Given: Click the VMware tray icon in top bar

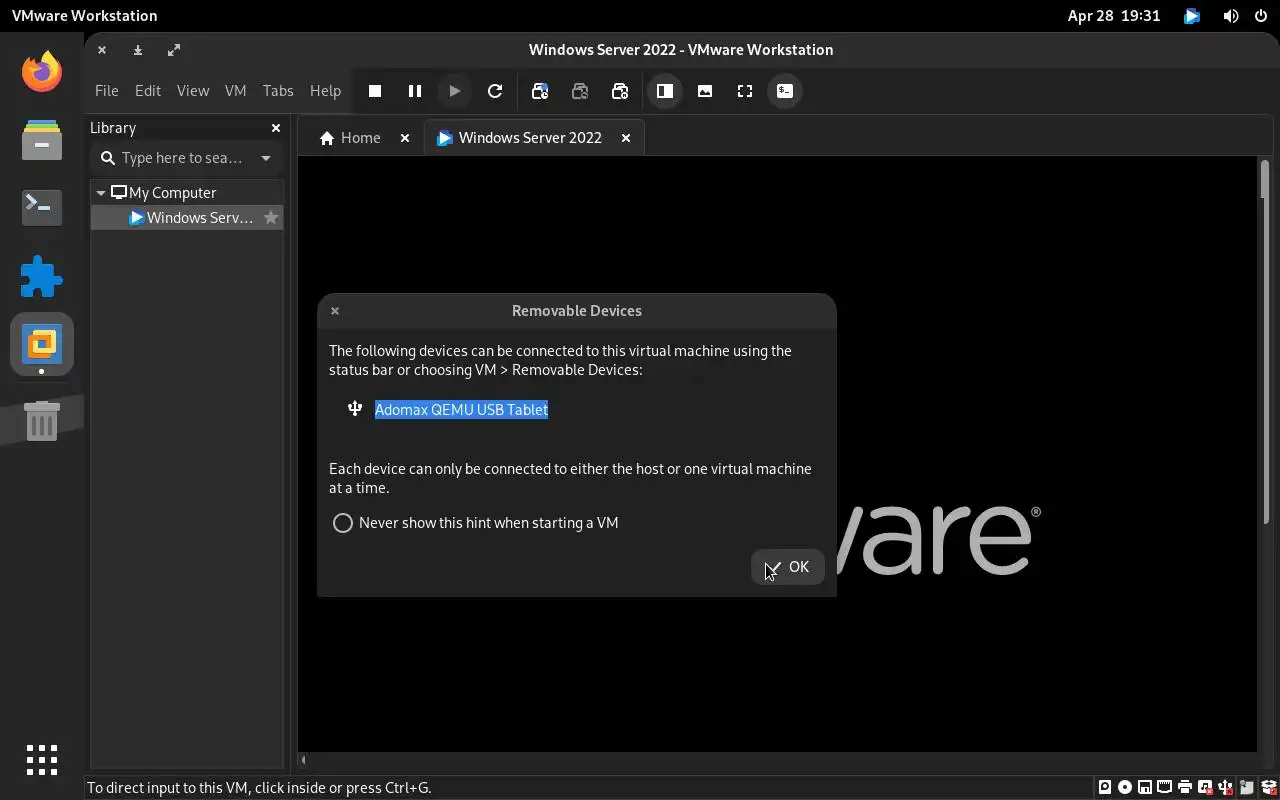Looking at the screenshot, I should (1192, 16).
